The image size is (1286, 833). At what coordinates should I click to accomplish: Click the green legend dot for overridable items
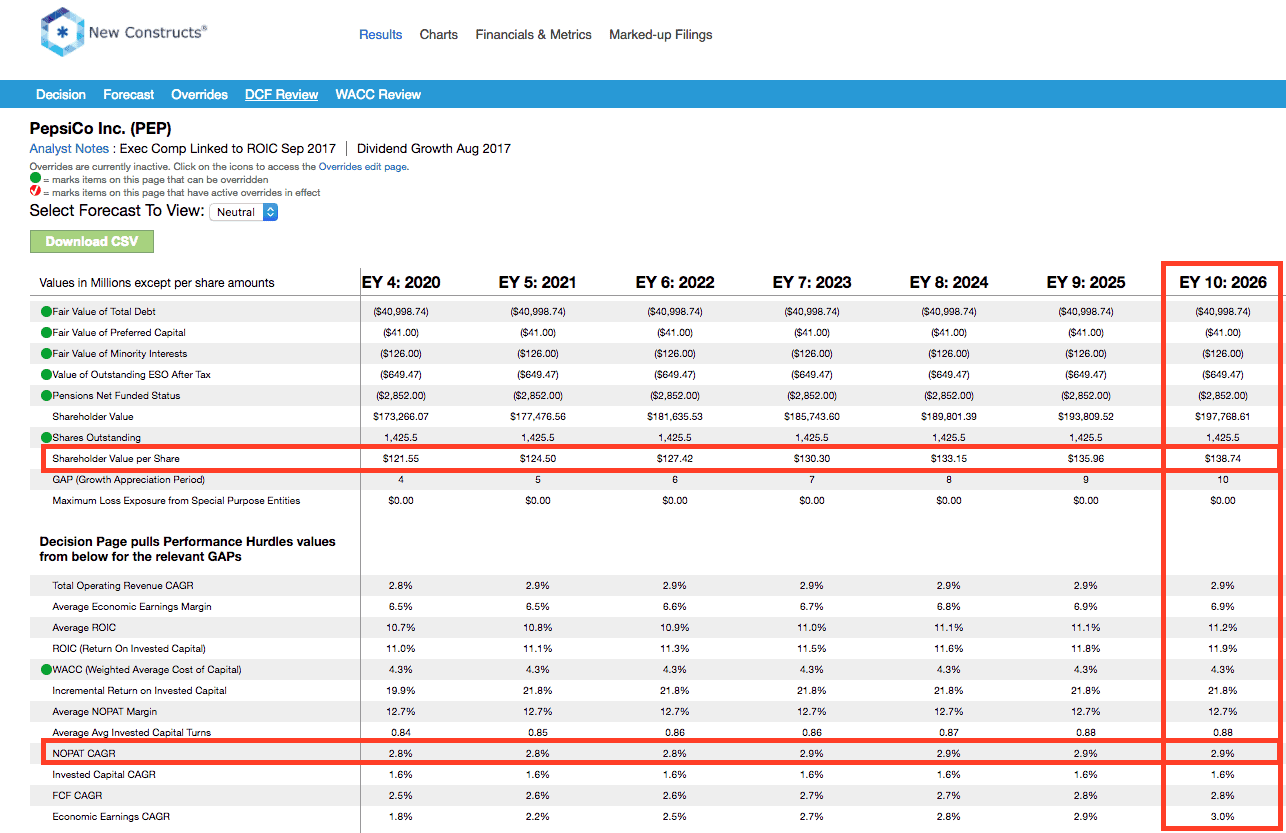pyautogui.click(x=35, y=179)
